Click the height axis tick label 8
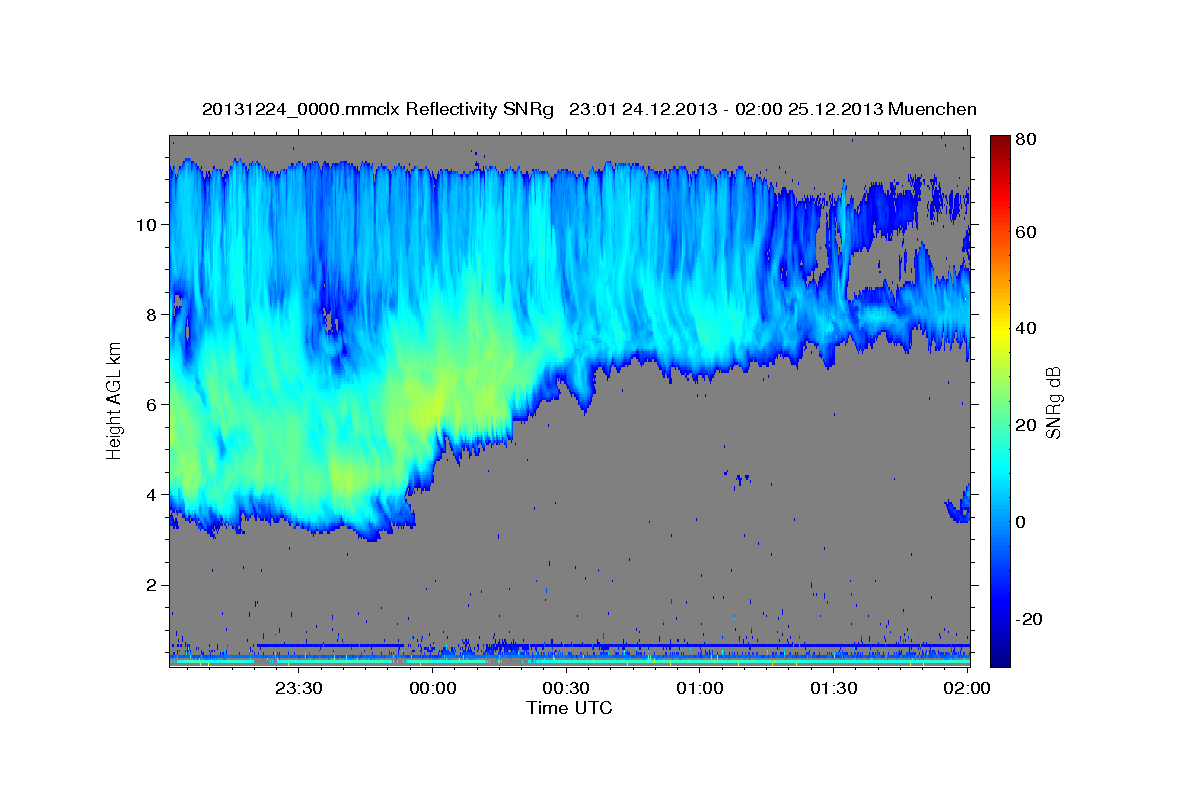The height and width of the screenshot is (800, 1200). point(152,314)
